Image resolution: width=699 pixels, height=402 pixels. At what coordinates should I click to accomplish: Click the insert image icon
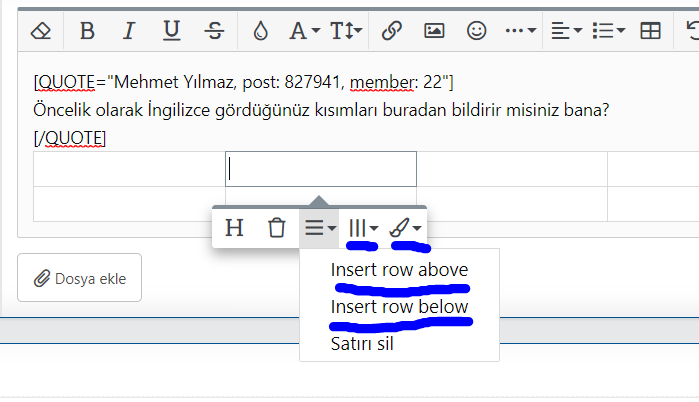click(x=434, y=31)
